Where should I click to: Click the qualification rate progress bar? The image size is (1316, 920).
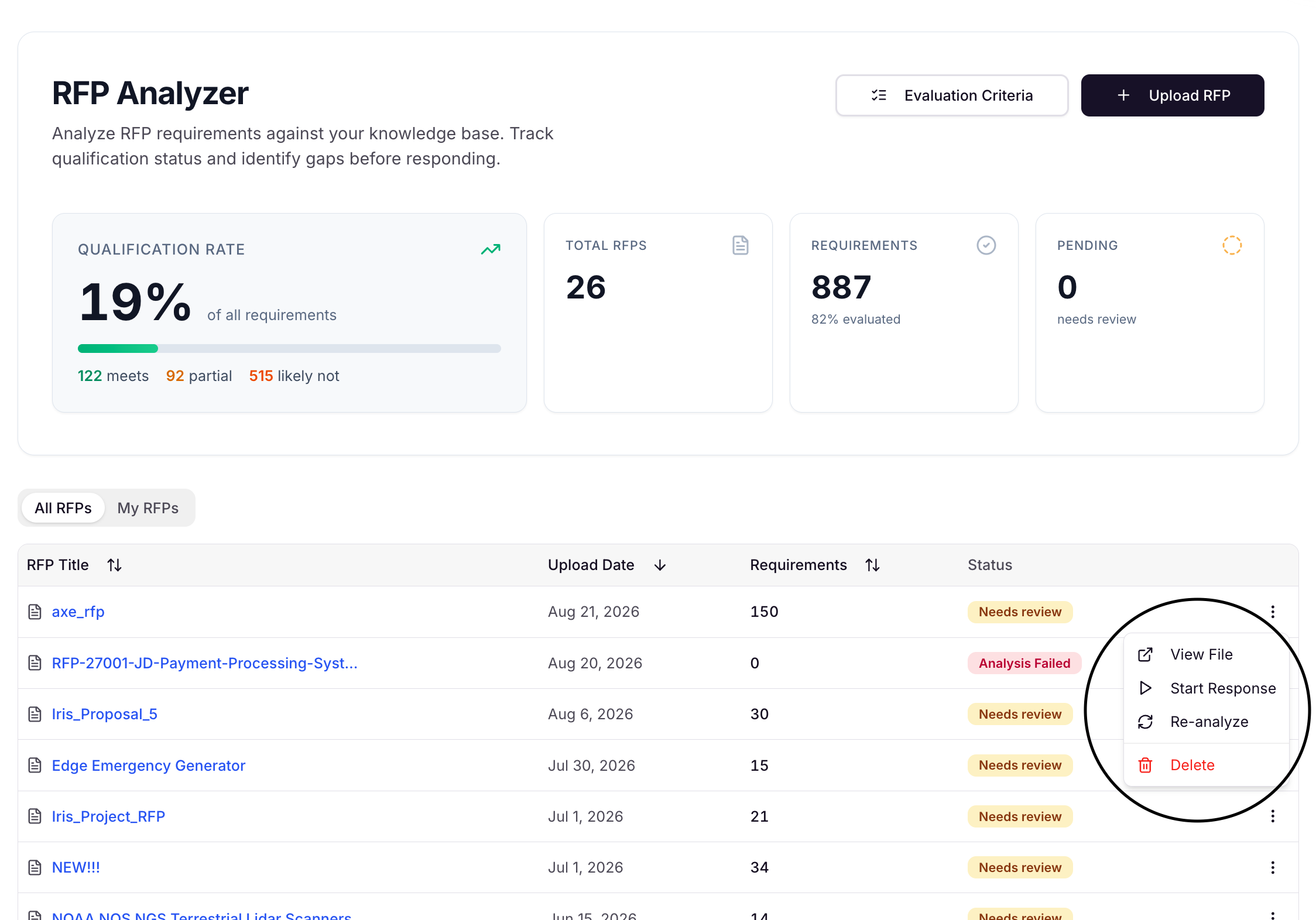pos(289,349)
